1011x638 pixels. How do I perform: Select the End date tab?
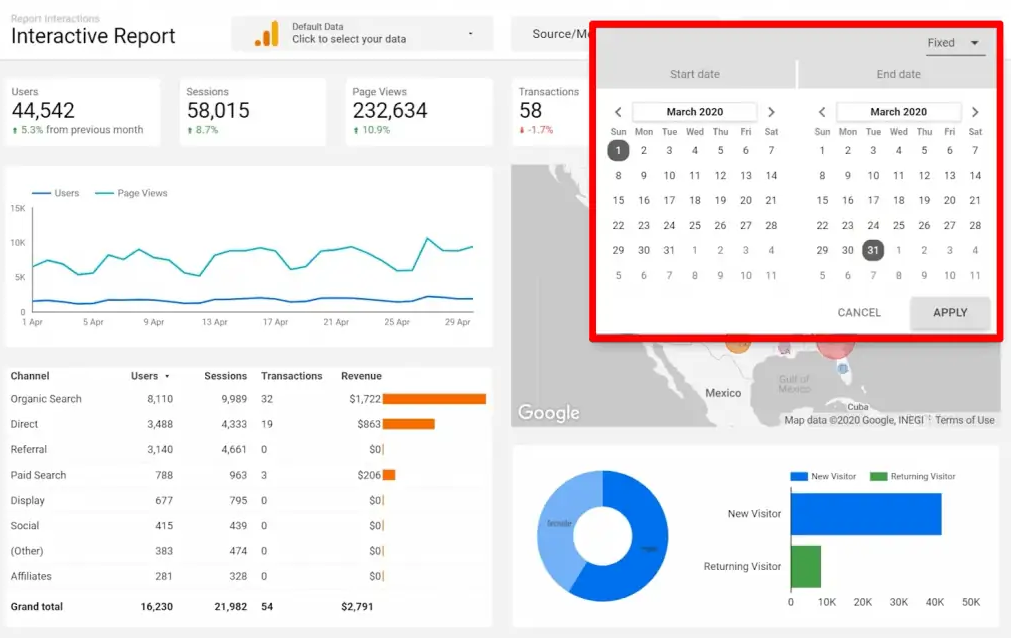898,74
